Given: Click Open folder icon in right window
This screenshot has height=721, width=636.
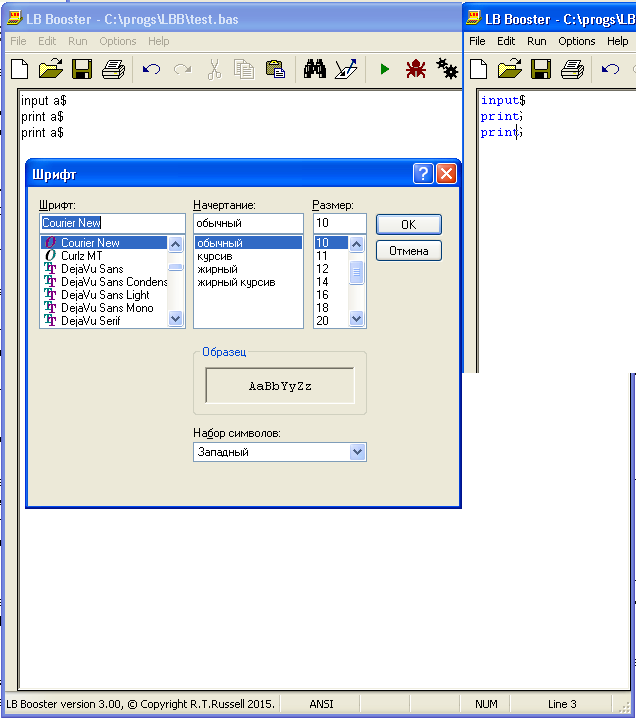Looking at the screenshot, I should coord(510,69).
